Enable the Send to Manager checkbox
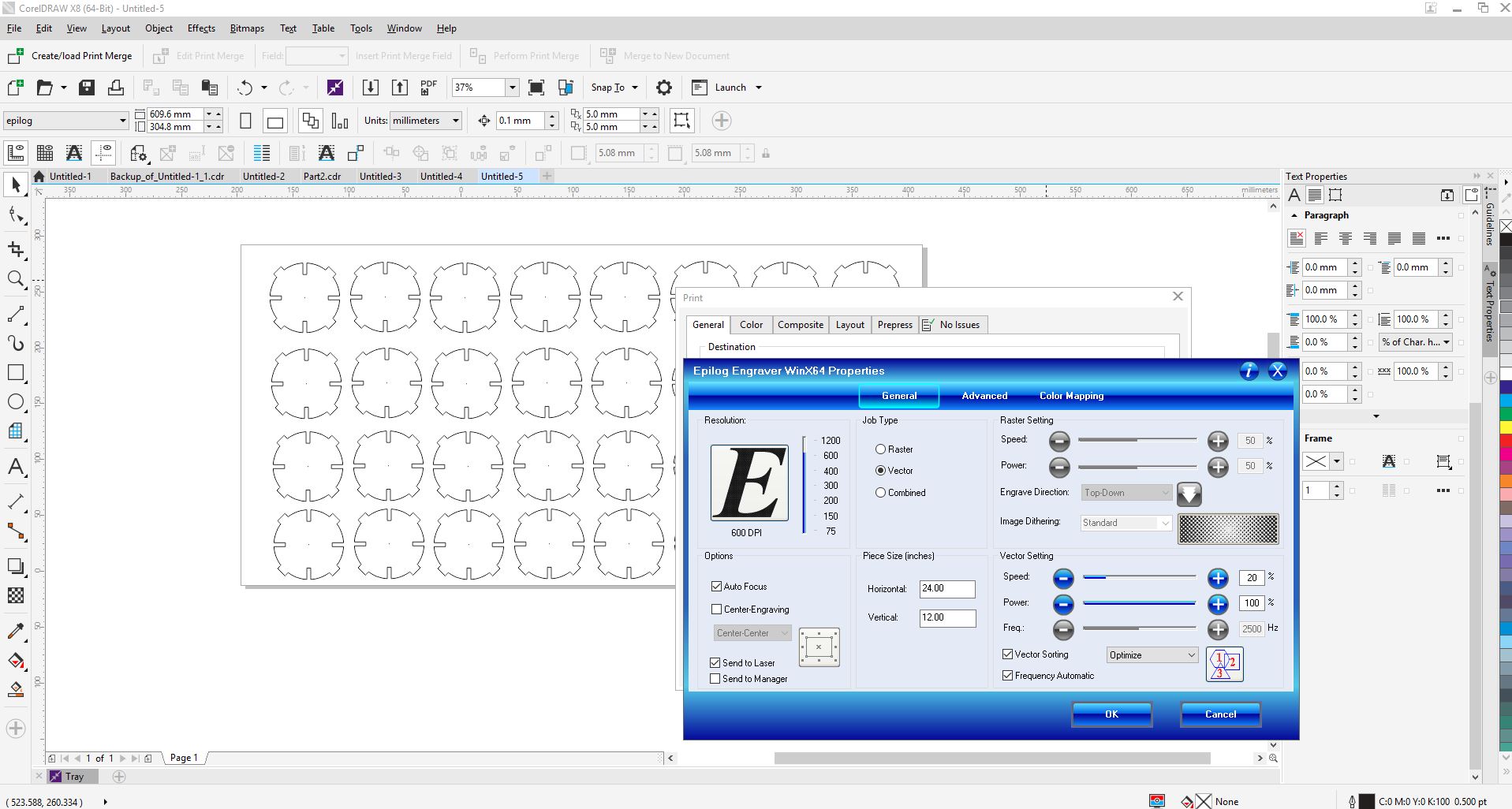 715,678
